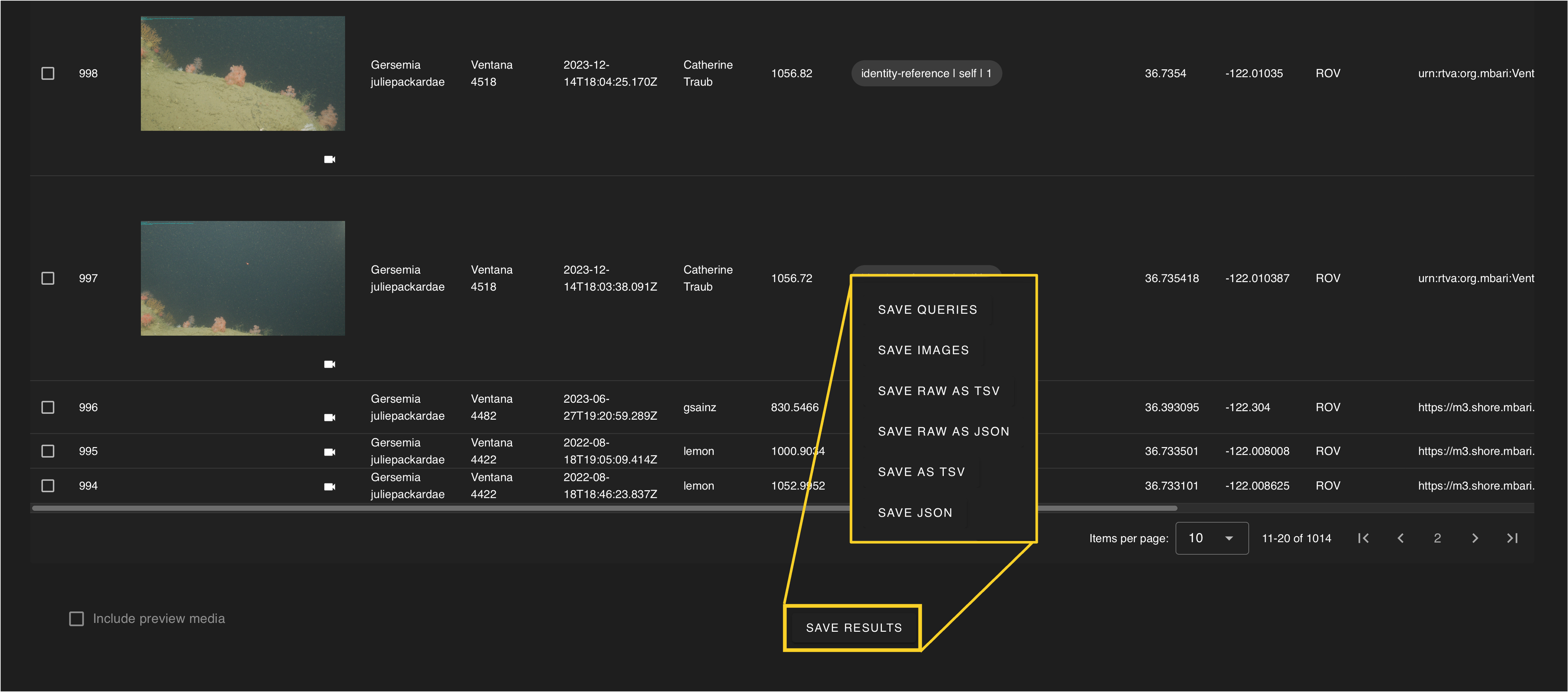Click the Save Results button

(x=853, y=628)
